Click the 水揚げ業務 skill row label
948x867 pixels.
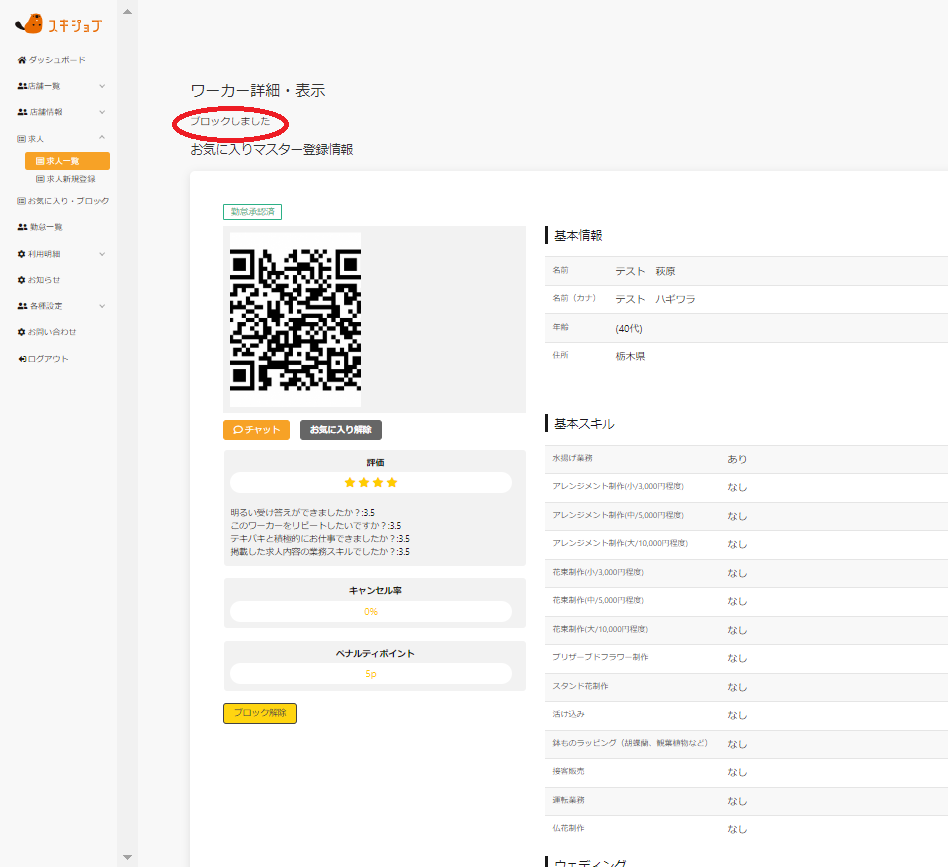(x=572, y=458)
